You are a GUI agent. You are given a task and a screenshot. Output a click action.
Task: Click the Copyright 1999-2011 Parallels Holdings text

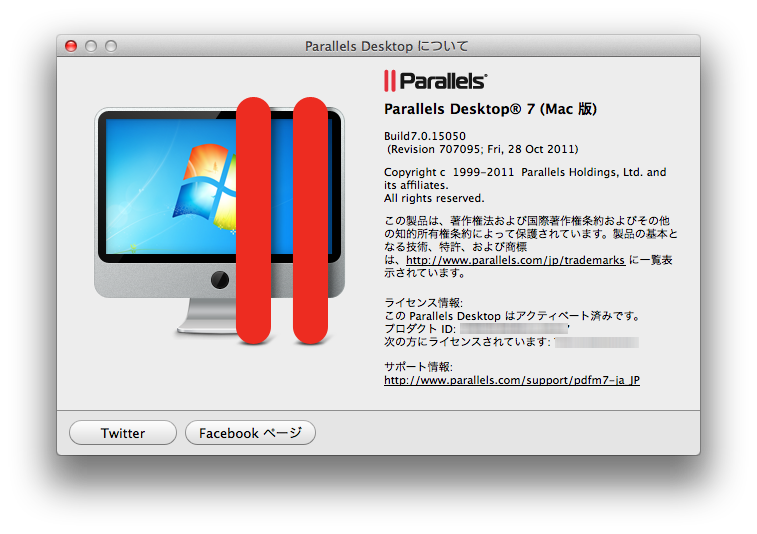click(525, 179)
